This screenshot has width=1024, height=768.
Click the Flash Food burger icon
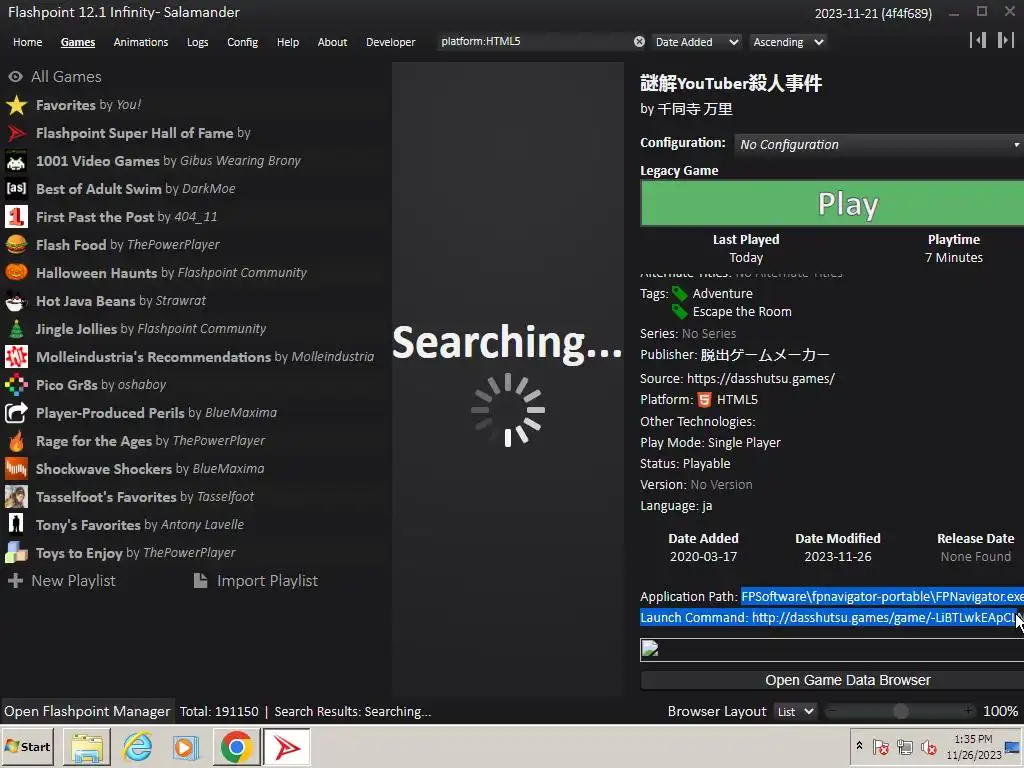pyautogui.click(x=16, y=245)
